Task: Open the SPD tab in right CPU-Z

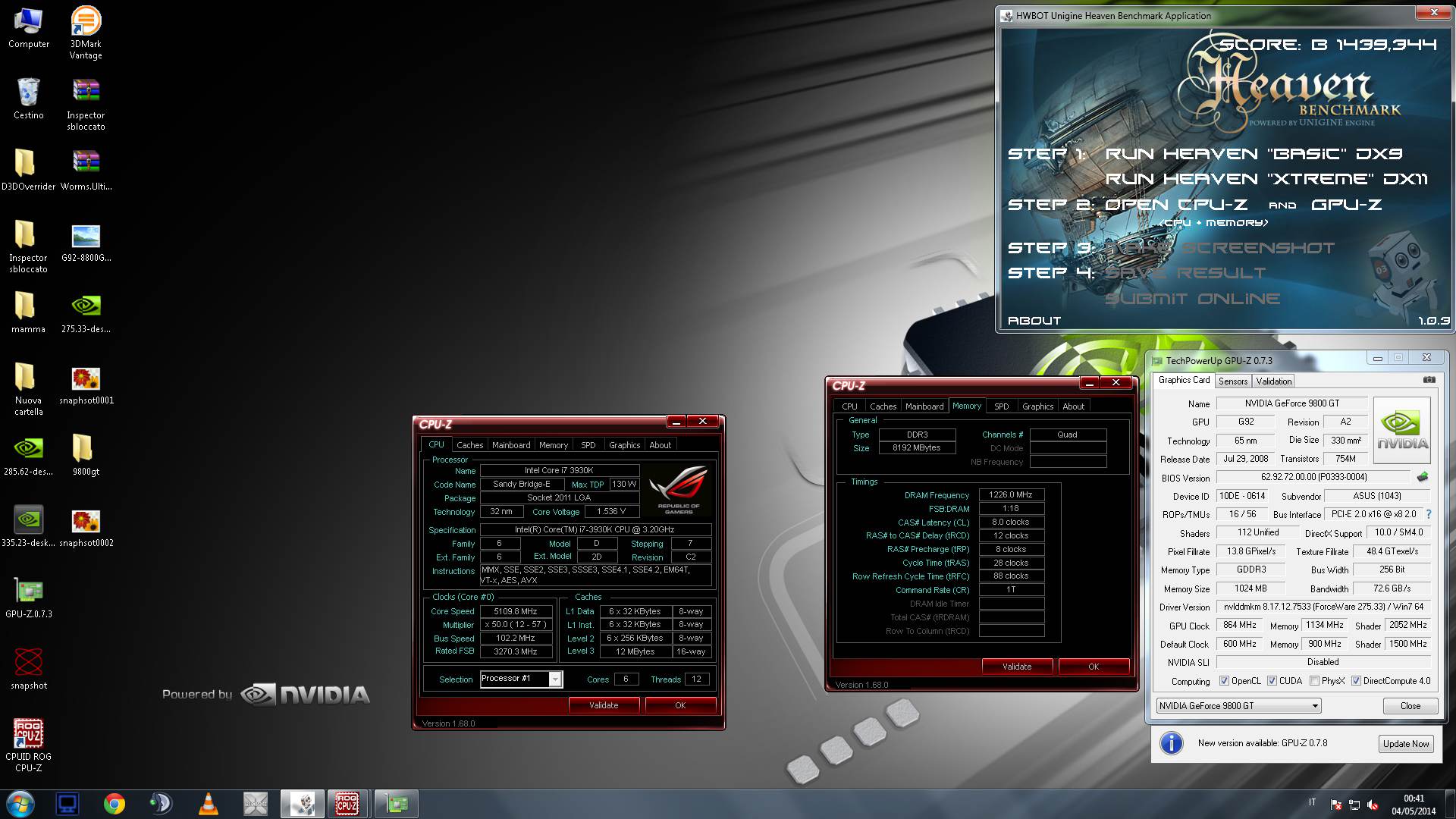Action: coord(1001,406)
